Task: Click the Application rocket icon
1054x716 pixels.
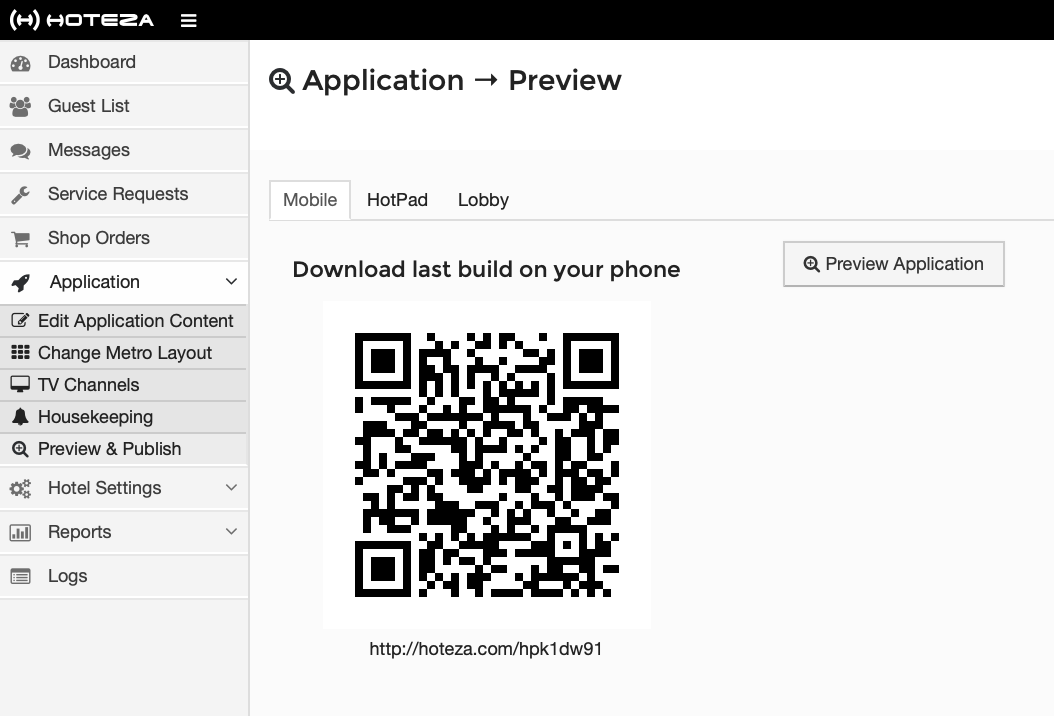Action: coord(21,283)
